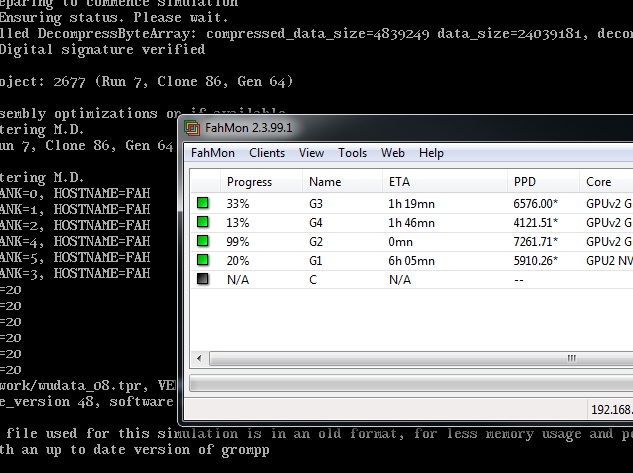Screen dimensions: 633x473
Task: Click the GPUv2 core entry for G3
Action: click(x=609, y=204)
